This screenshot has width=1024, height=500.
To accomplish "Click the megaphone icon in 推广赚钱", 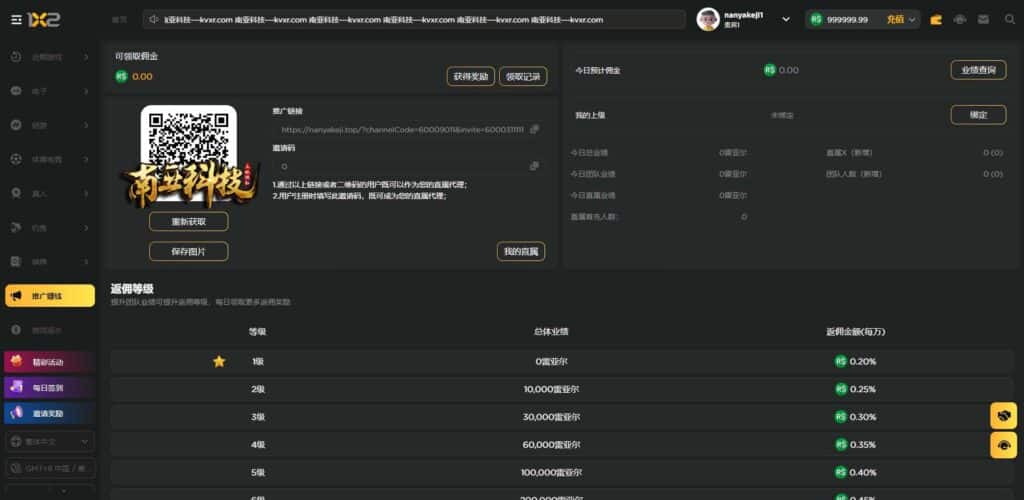I will click(17, 296).
